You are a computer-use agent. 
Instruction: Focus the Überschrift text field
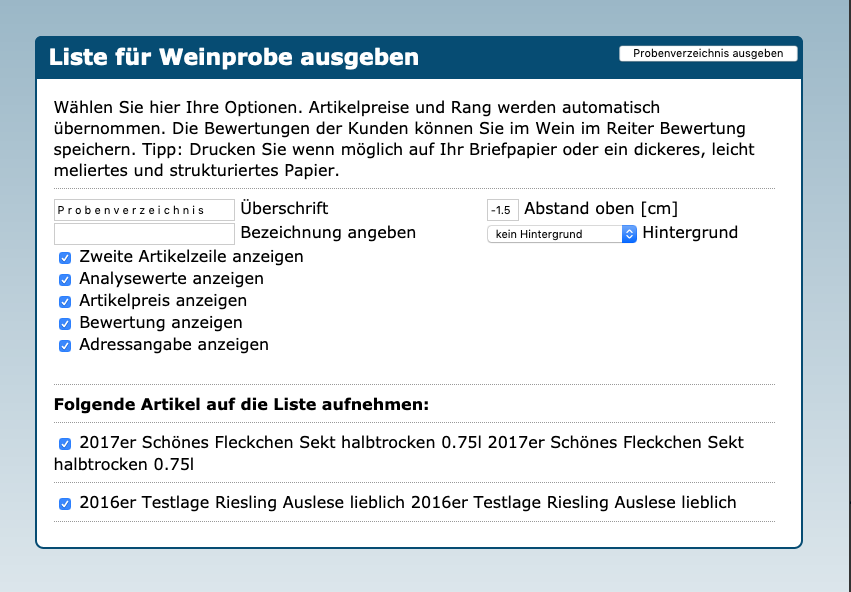point(145,210)
